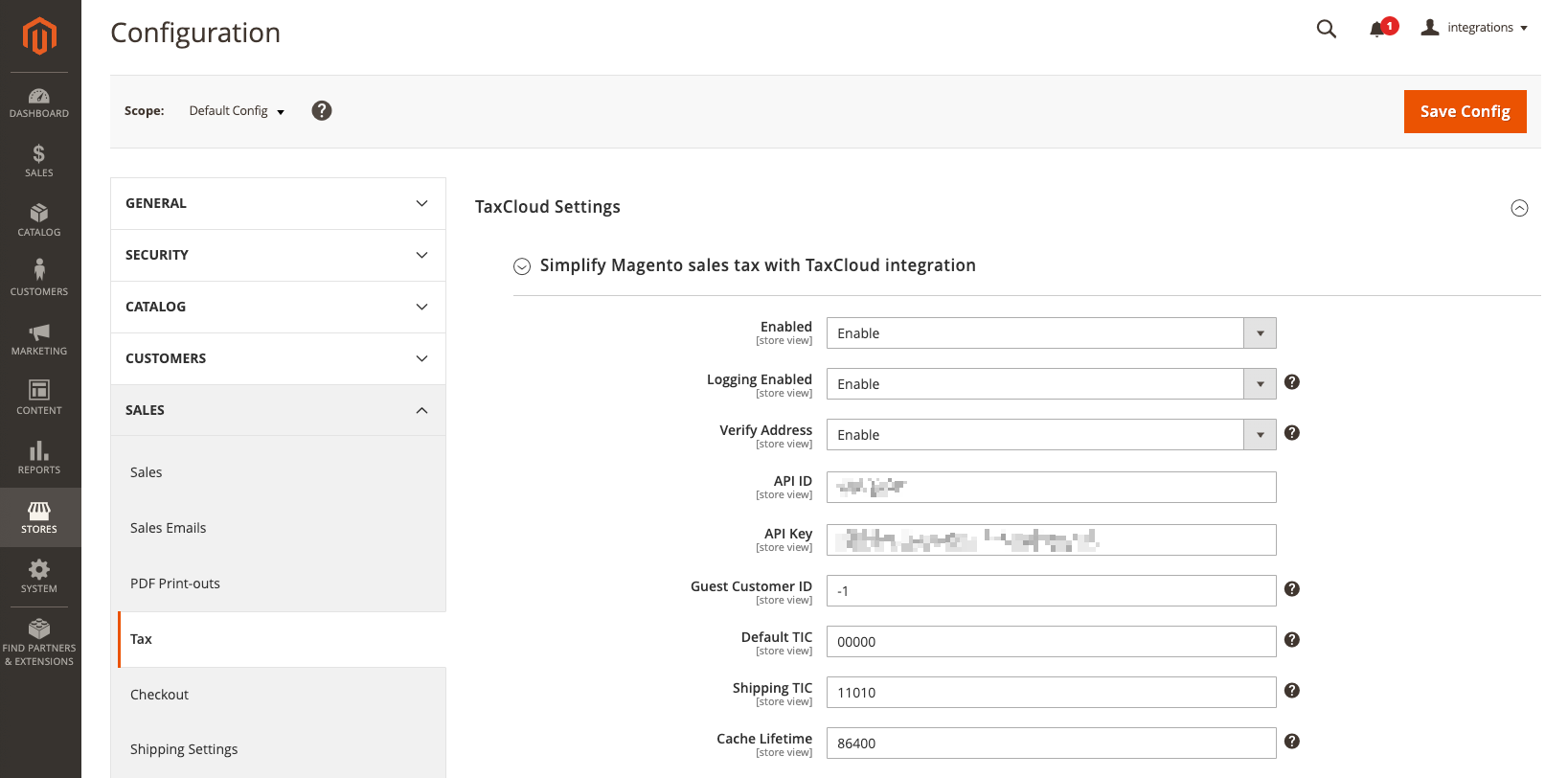Expand the CUSTOMERS config section

click(278, 358)
